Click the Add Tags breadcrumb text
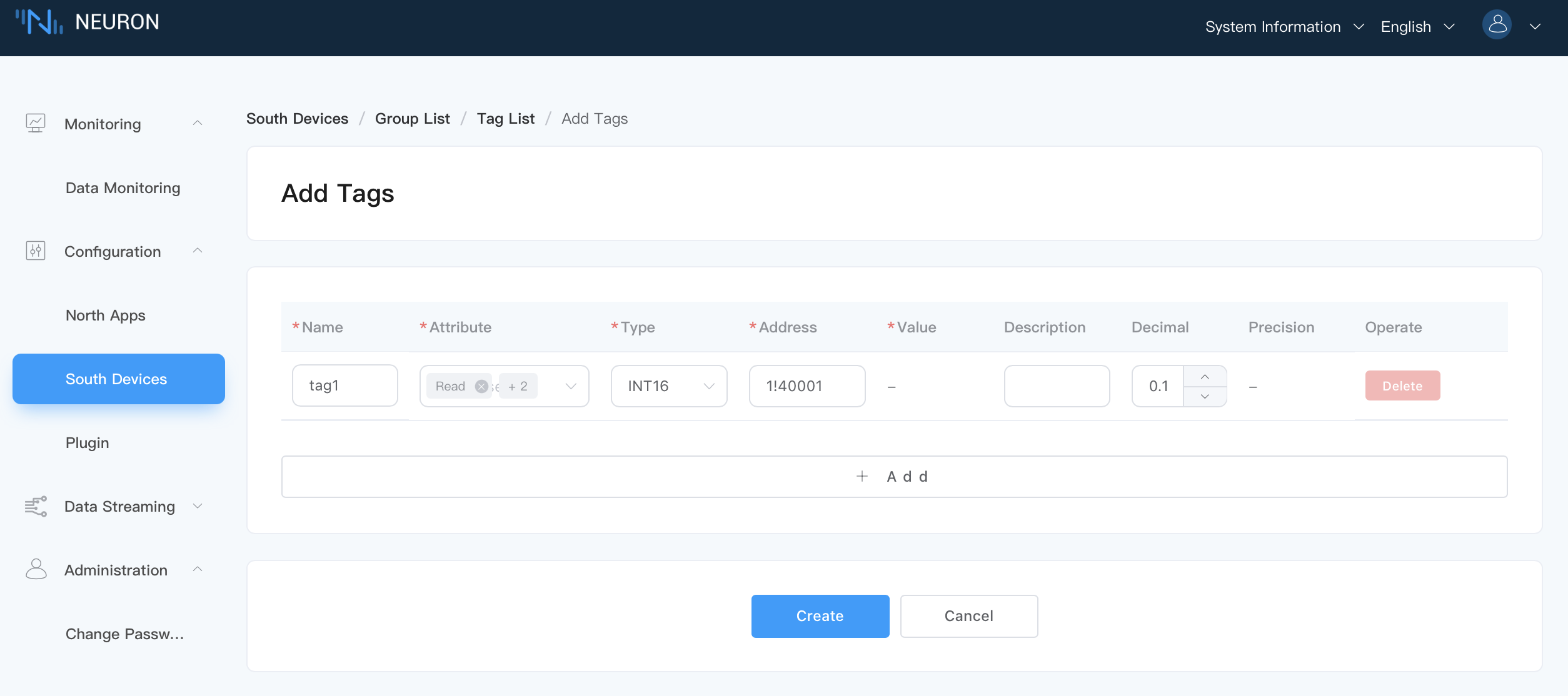 click(595, 119)
